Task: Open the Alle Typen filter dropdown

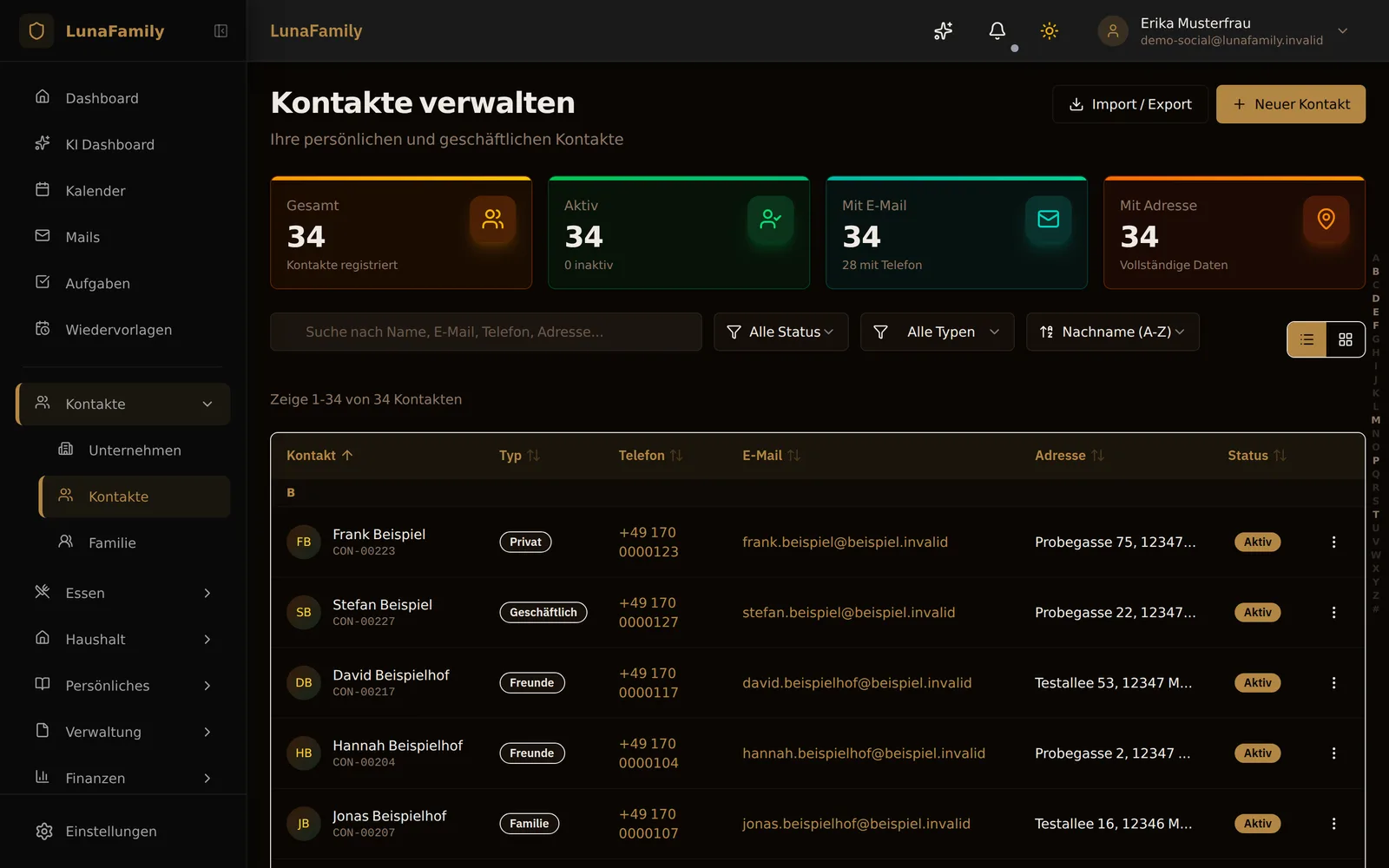Action: pyautogui.click(x=937, y=332)
